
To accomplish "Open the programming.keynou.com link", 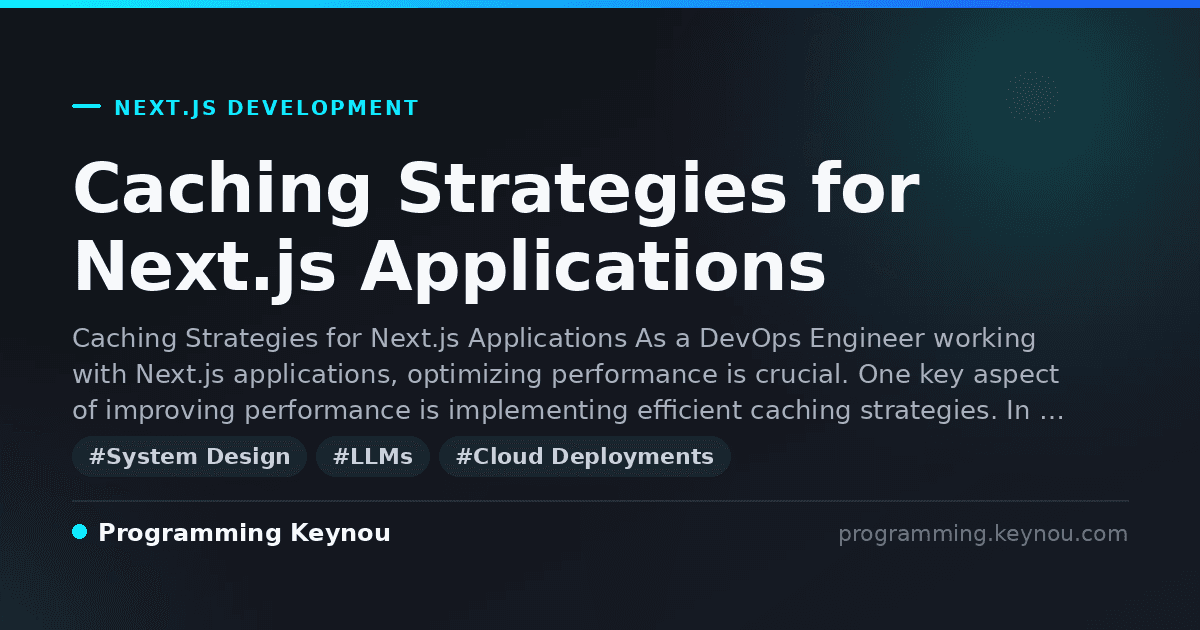I will coord(983,534).
